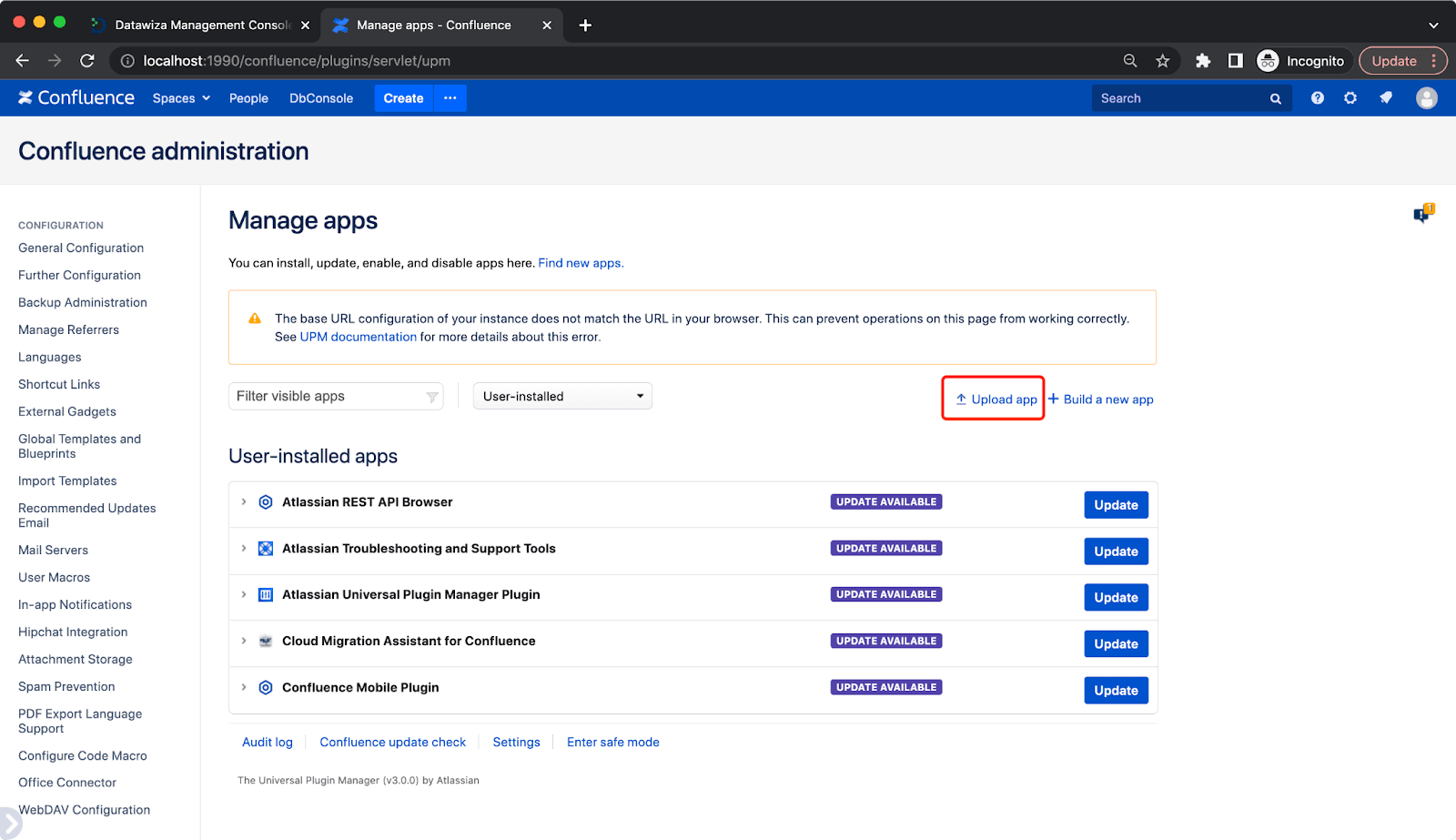The image size is (1456, 840).
Task: Open the UPM documentation link
Action: point(359,337)
